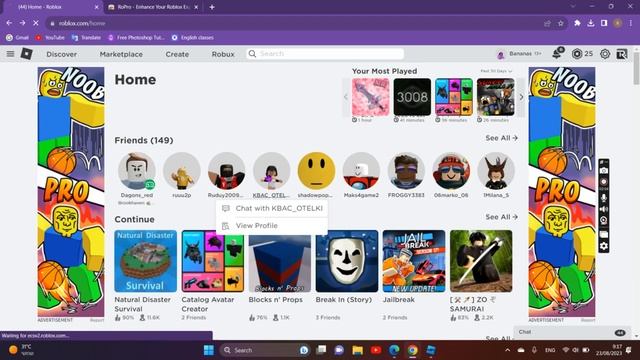Switch to the RoPro browser tab

pos(153,7)
